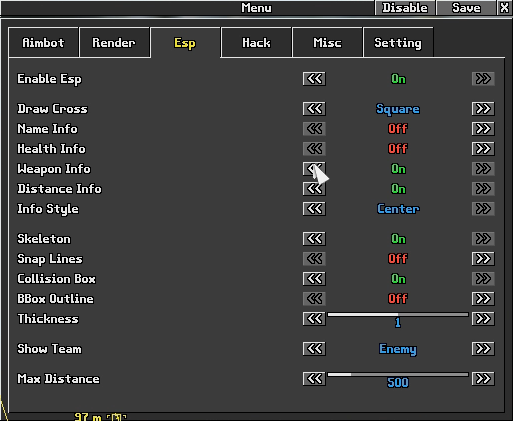This screenshot has width=513, height=421.
Task: Open the Setting tab
Action: [x=398, y=43]
